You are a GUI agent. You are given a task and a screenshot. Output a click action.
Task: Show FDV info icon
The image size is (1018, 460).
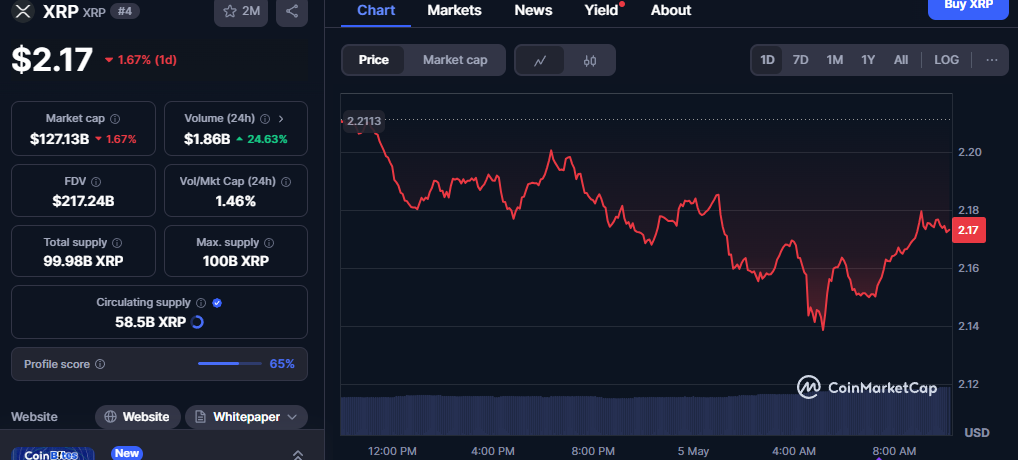(x=96, y=182)
